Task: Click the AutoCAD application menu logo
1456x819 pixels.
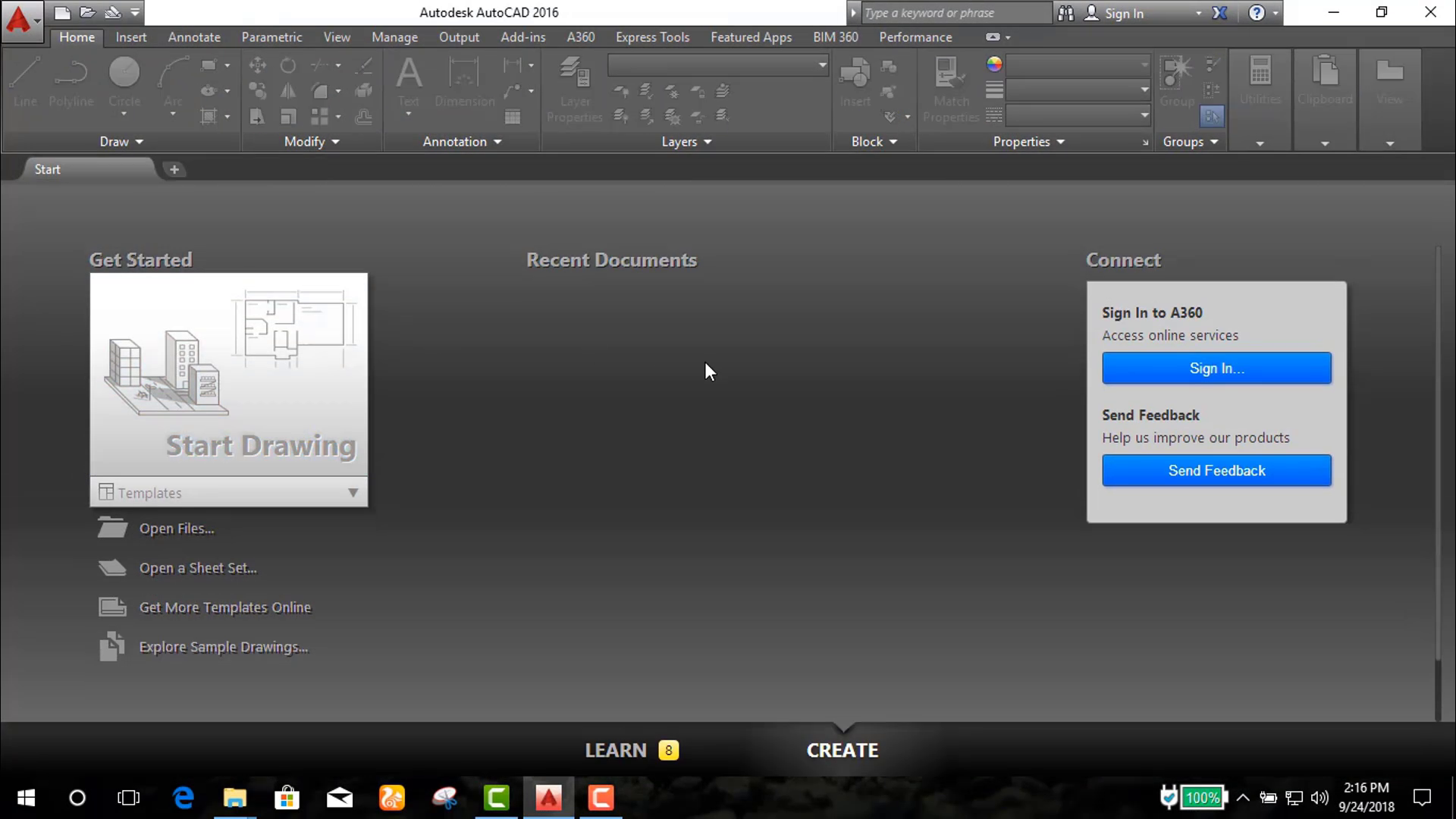Action: tap(19, 20)
